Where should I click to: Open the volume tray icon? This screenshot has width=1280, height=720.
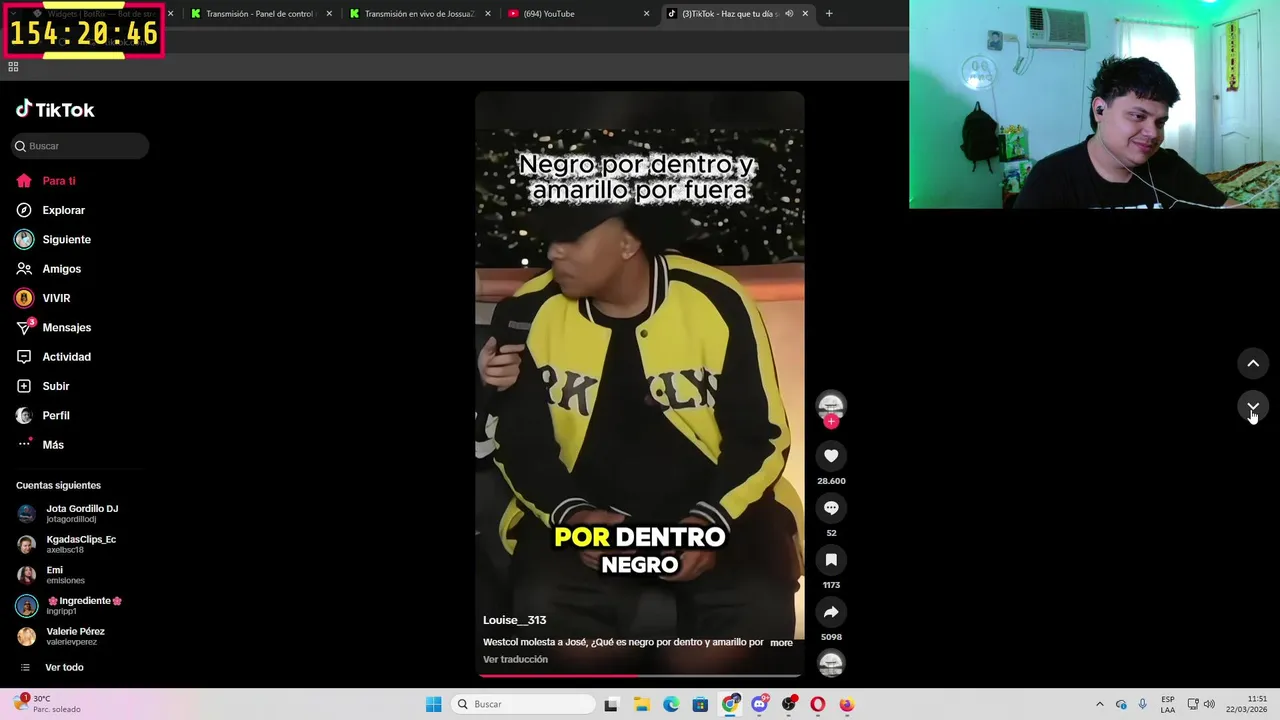coord(1209,705)
